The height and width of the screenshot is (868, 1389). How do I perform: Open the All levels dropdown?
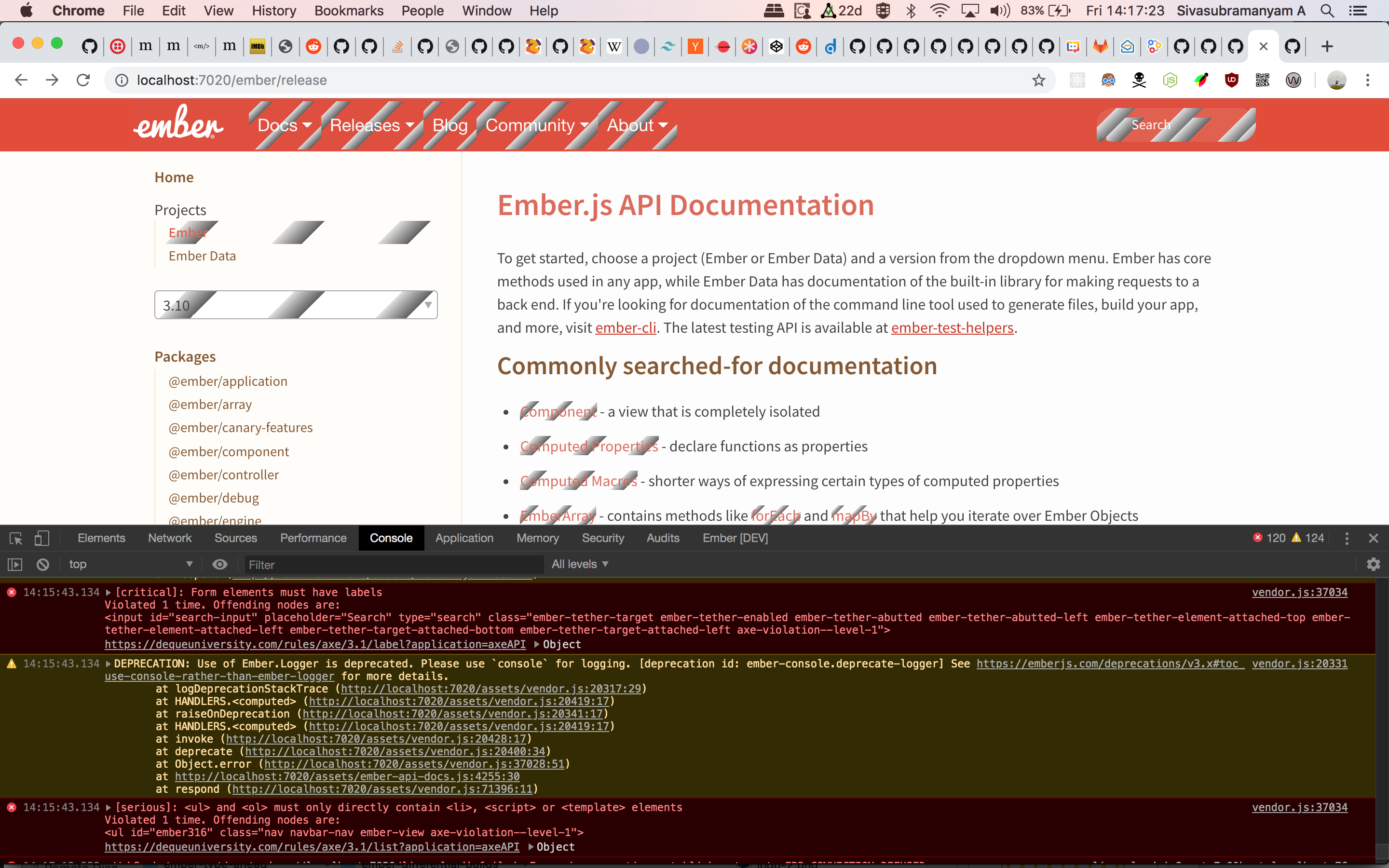(x=580, y=565)
